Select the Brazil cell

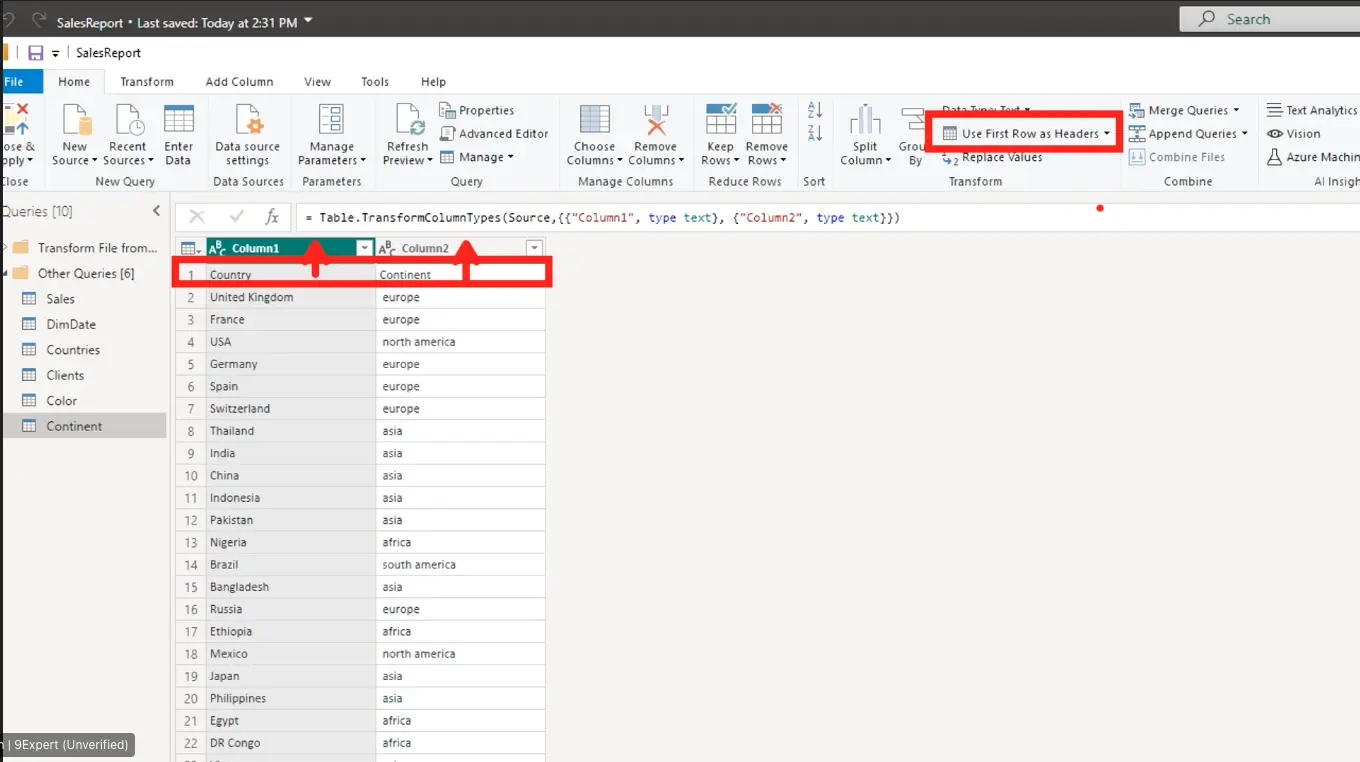(x=290, y=565)
